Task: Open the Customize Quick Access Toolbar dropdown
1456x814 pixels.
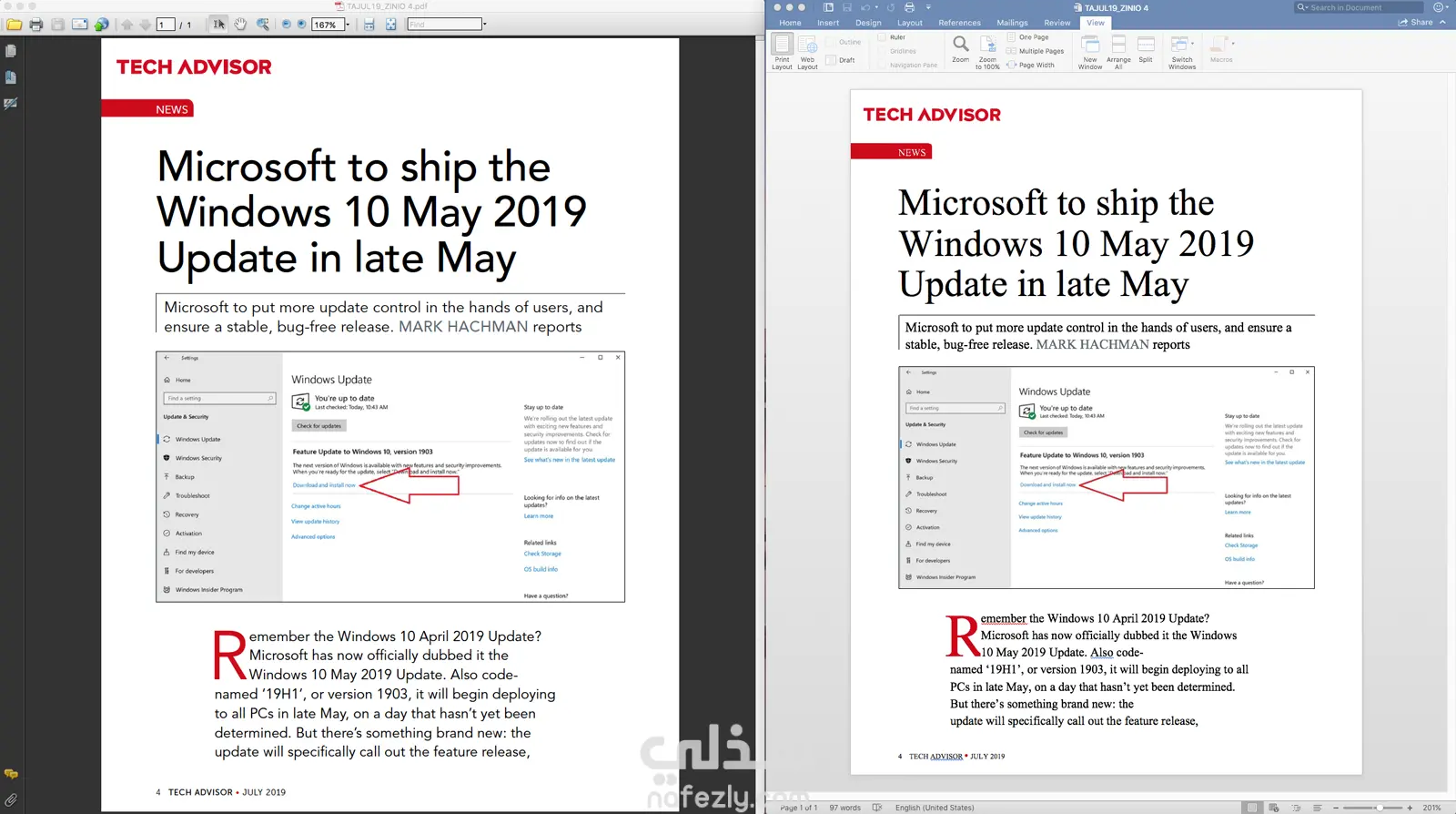Action: pos(928,7)
